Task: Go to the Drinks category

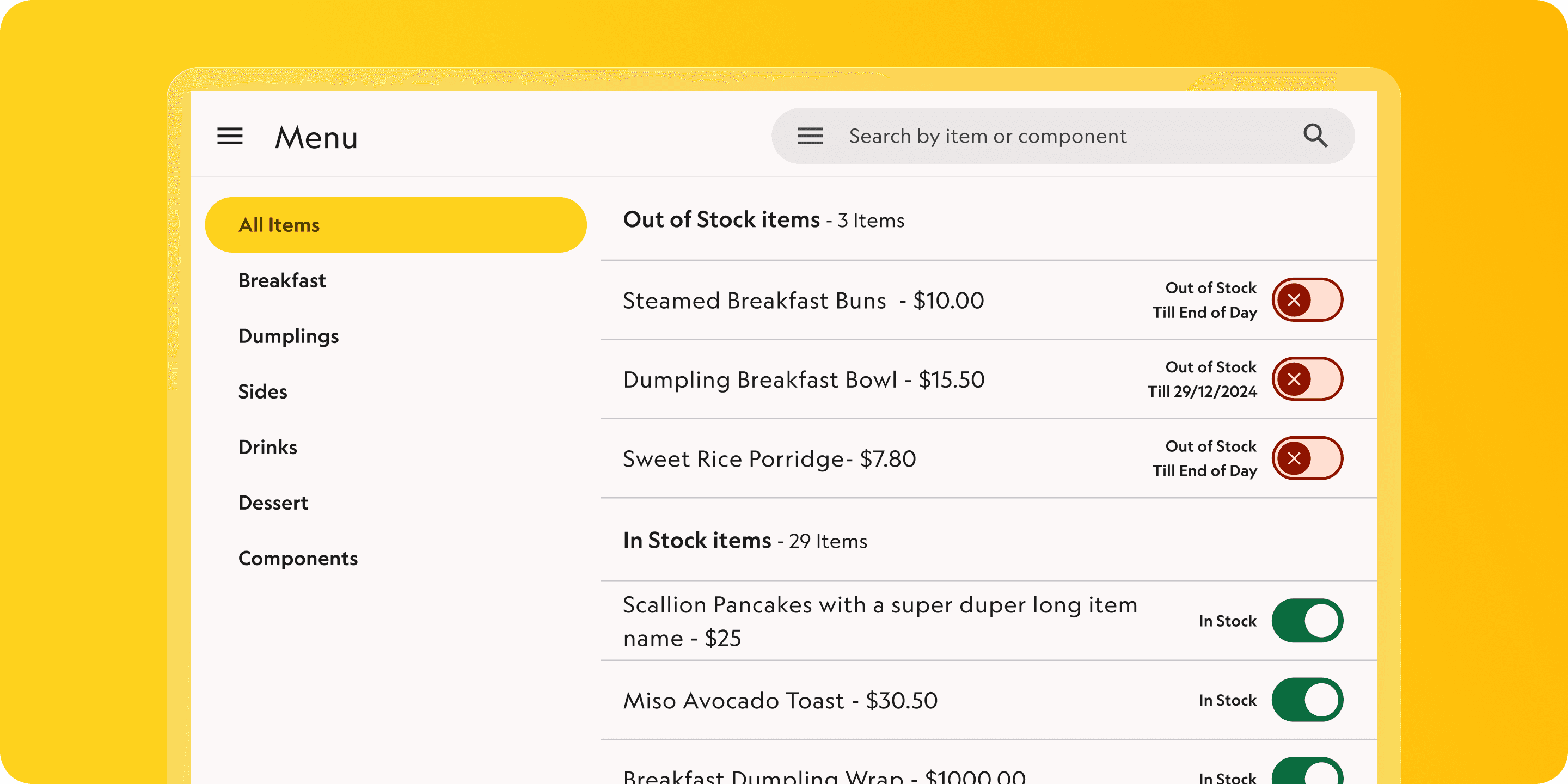Action: [268, 448]
